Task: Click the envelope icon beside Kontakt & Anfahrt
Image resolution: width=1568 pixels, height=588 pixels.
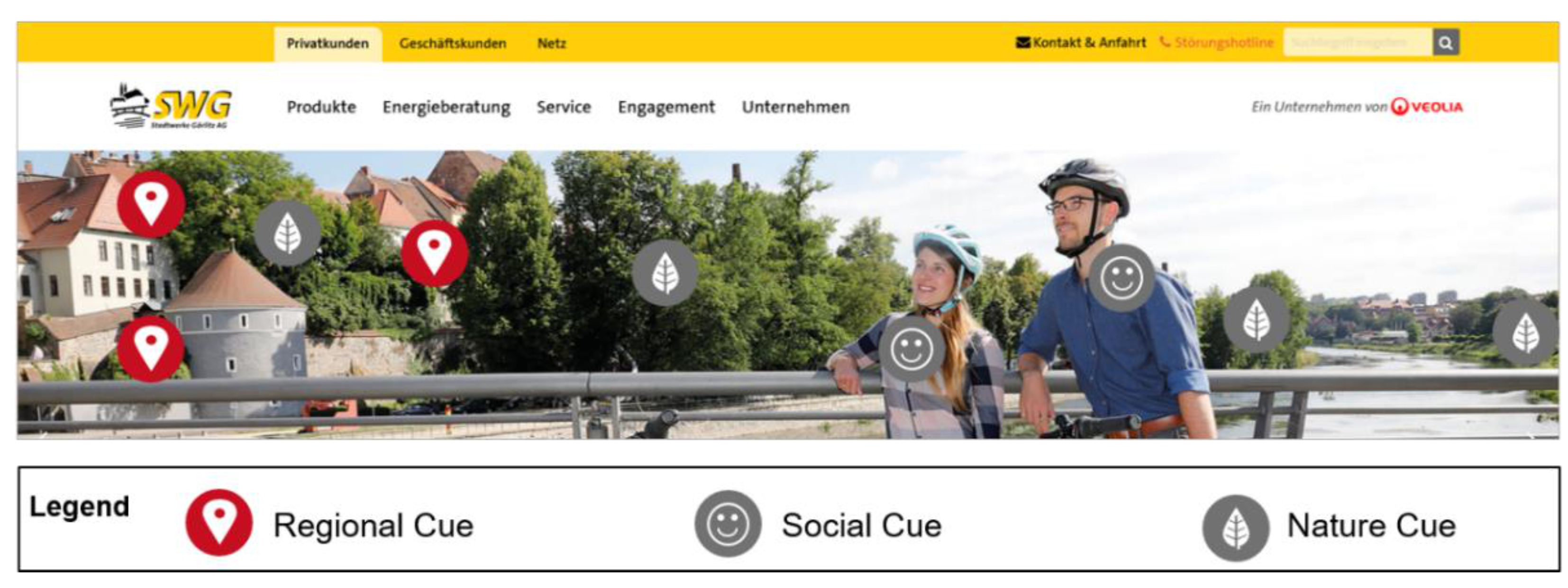Action: click(x=1023, y=43)
